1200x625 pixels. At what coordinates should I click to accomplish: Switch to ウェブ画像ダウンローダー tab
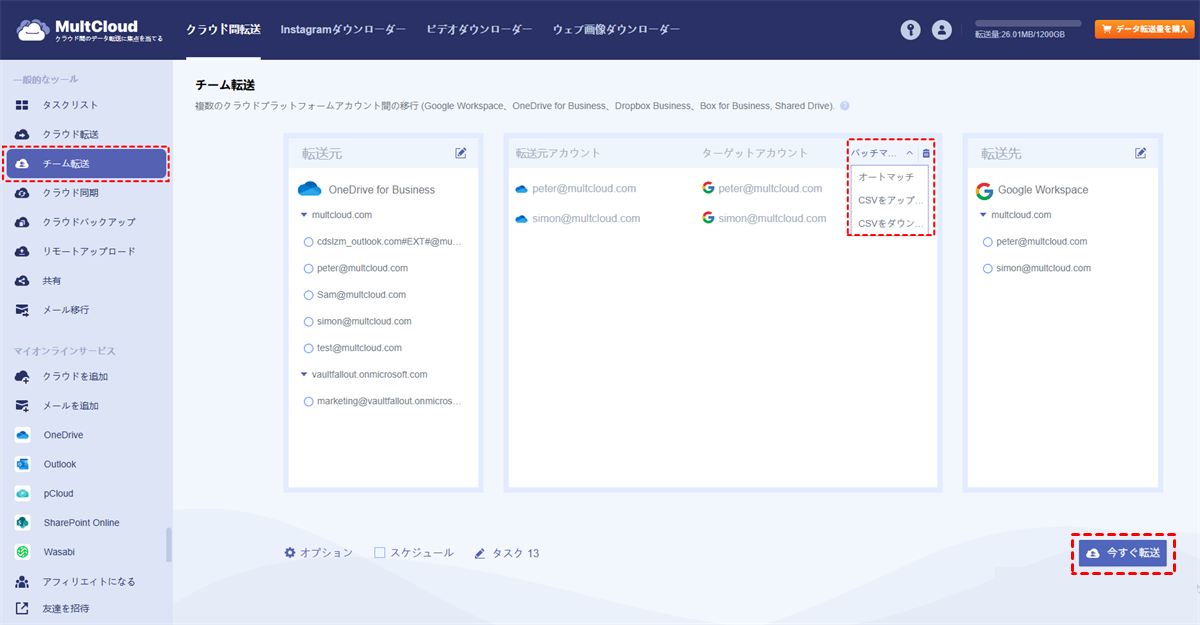point(616,30)
